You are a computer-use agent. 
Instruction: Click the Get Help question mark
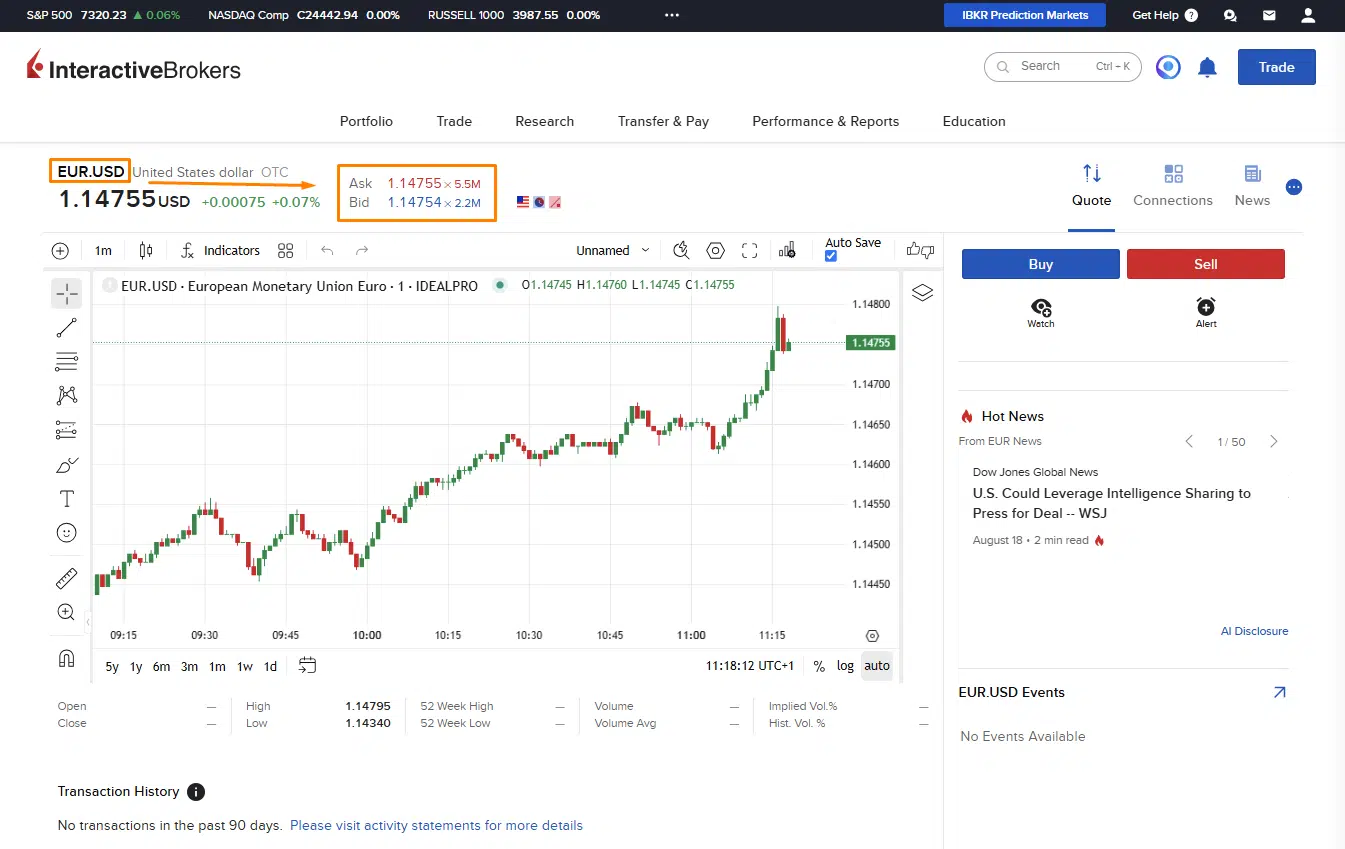coord(1191,15)
